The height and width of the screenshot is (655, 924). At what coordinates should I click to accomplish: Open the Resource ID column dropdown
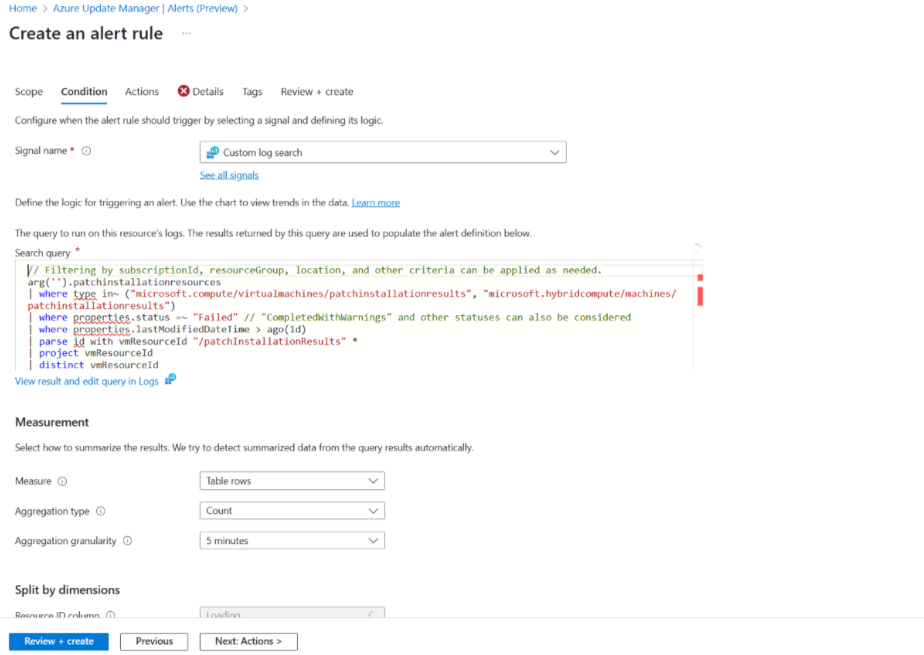[292, 613]
